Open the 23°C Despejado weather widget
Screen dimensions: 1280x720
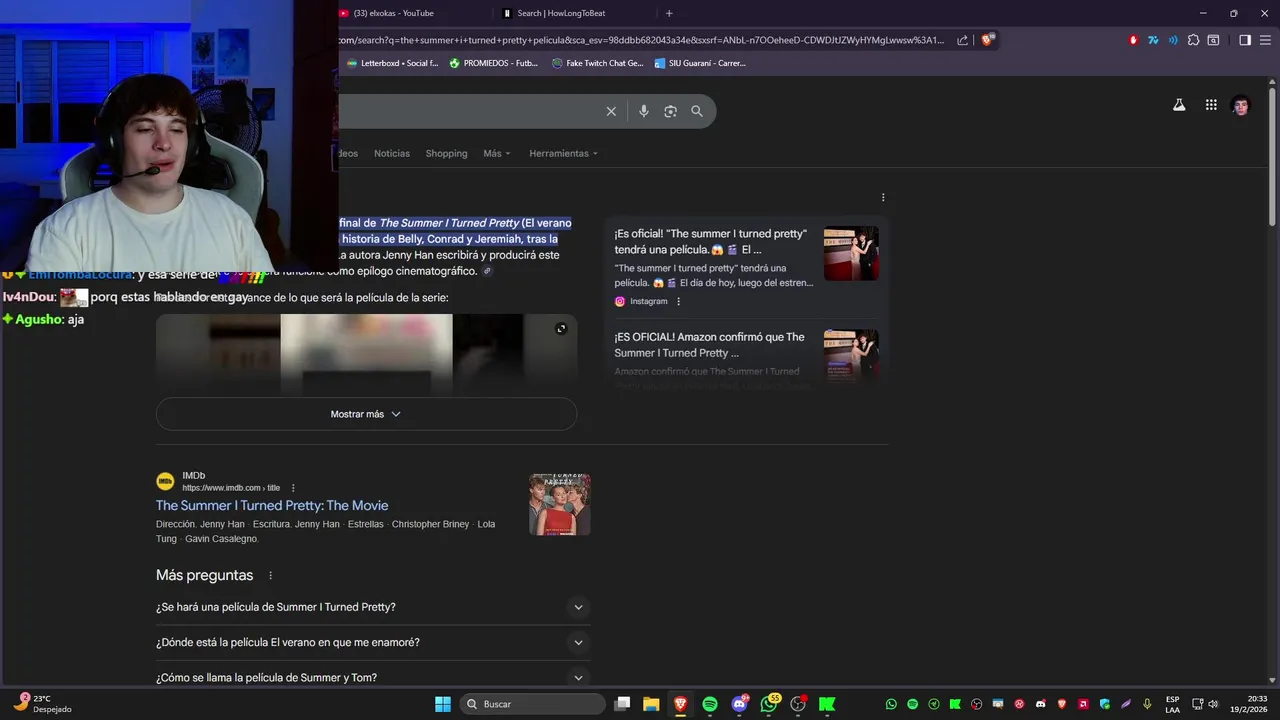42,704
